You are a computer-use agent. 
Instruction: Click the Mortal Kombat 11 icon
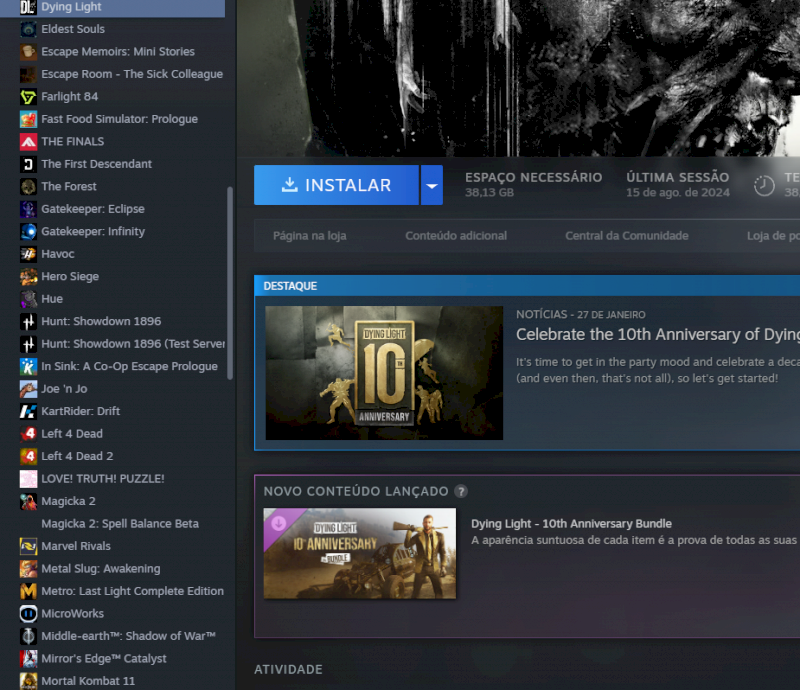click(28, 681)
